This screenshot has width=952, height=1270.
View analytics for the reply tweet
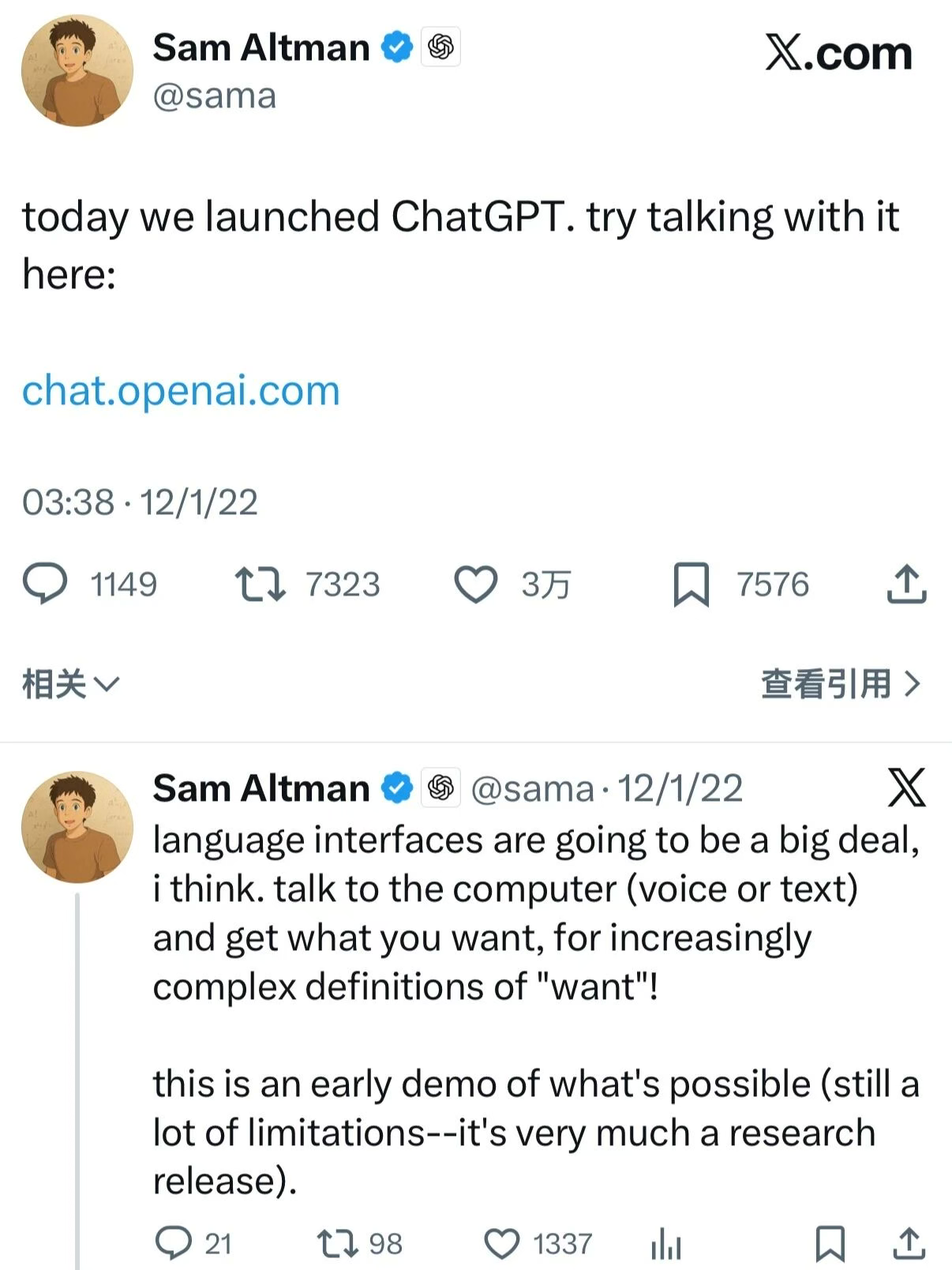click(665, 1245)
